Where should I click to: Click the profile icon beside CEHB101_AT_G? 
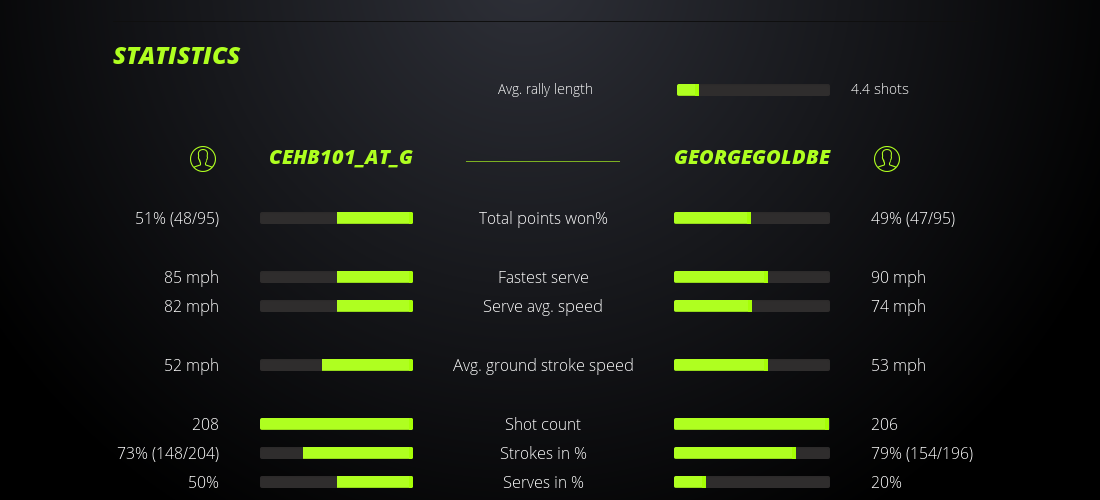pyautogui.click(x=203, y=158)
